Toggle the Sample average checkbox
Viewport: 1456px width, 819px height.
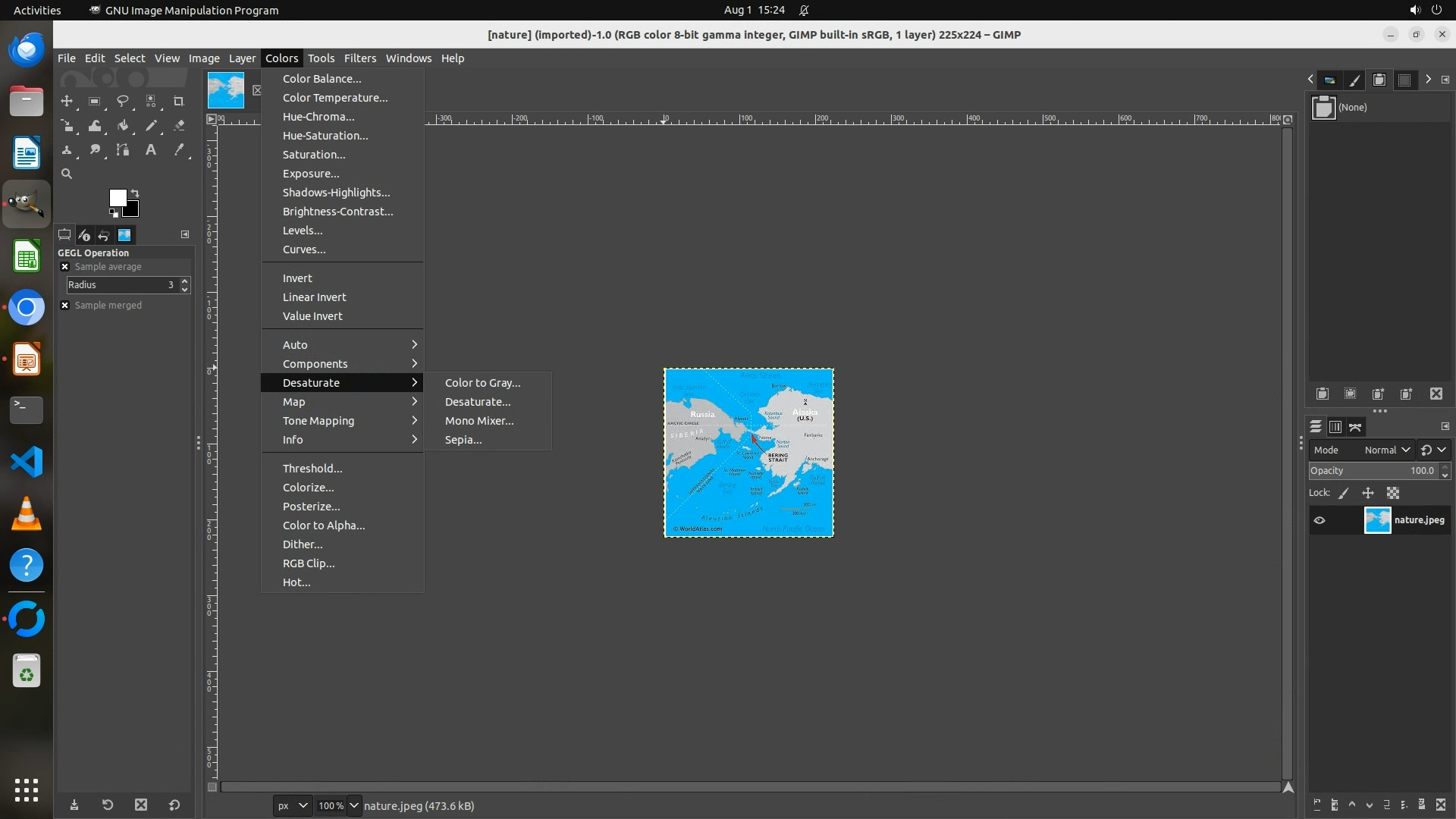[x=65, y=267]
